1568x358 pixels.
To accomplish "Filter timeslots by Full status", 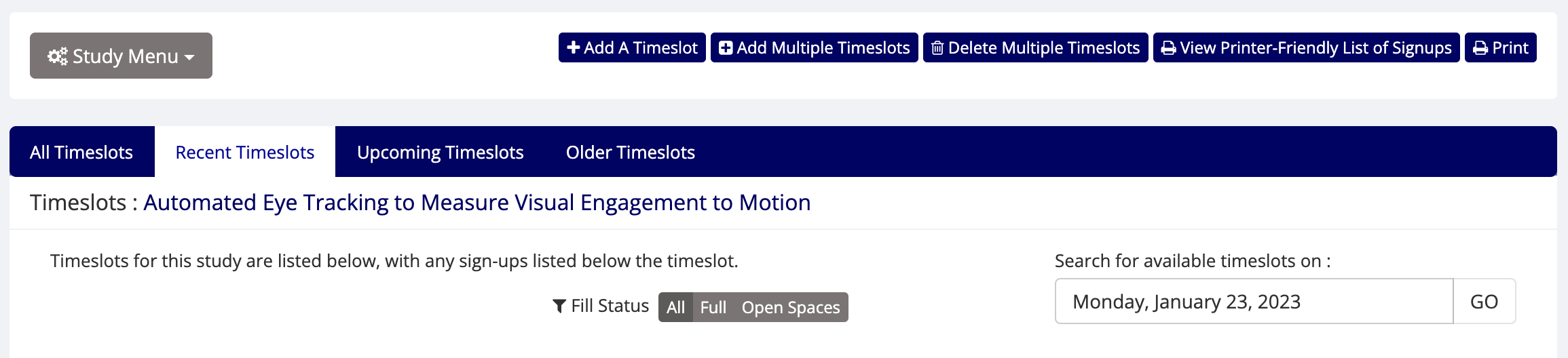I will (713, 307).
